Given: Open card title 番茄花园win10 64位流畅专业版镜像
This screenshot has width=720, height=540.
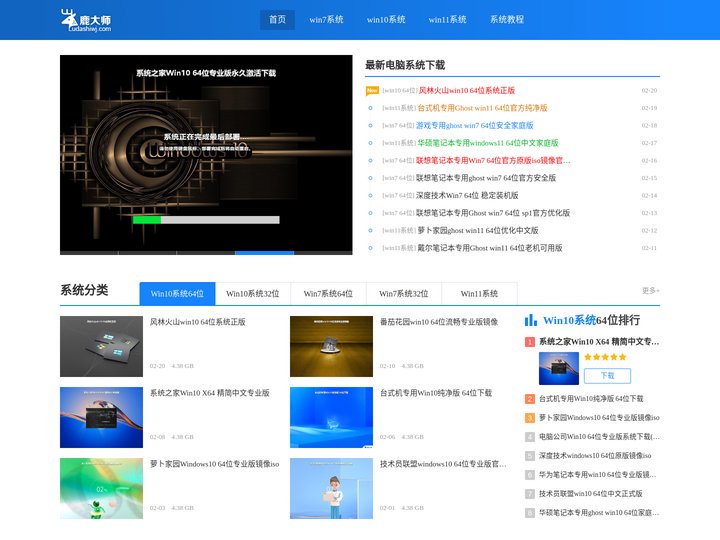Looking at the screenshot, I should (x=439, y=322).
